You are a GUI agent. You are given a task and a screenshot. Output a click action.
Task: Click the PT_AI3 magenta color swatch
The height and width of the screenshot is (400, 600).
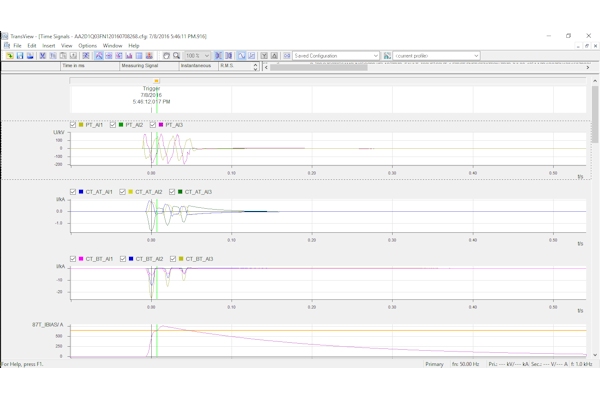161,125
